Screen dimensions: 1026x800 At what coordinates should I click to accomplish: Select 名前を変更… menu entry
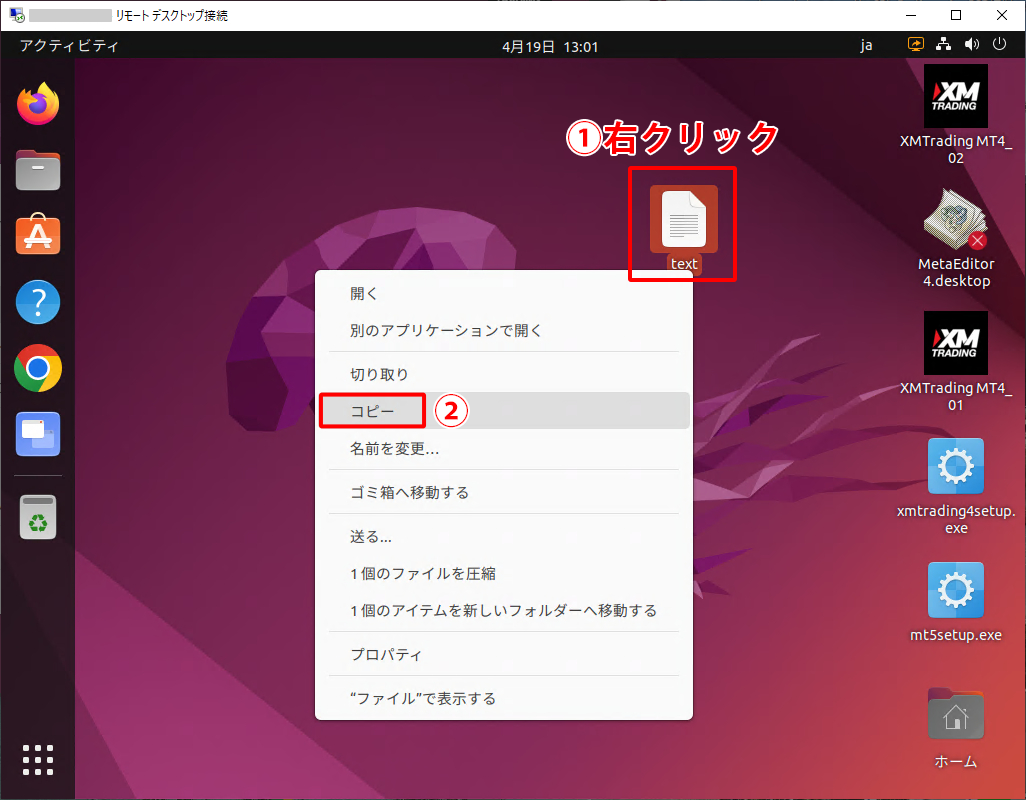click(394, 449)
